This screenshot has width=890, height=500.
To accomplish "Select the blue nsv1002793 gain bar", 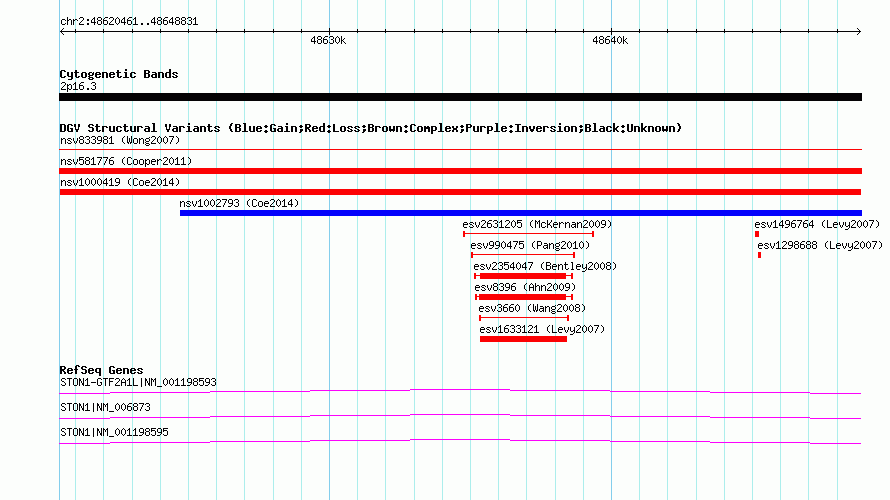I will click(x=520, y=213).
